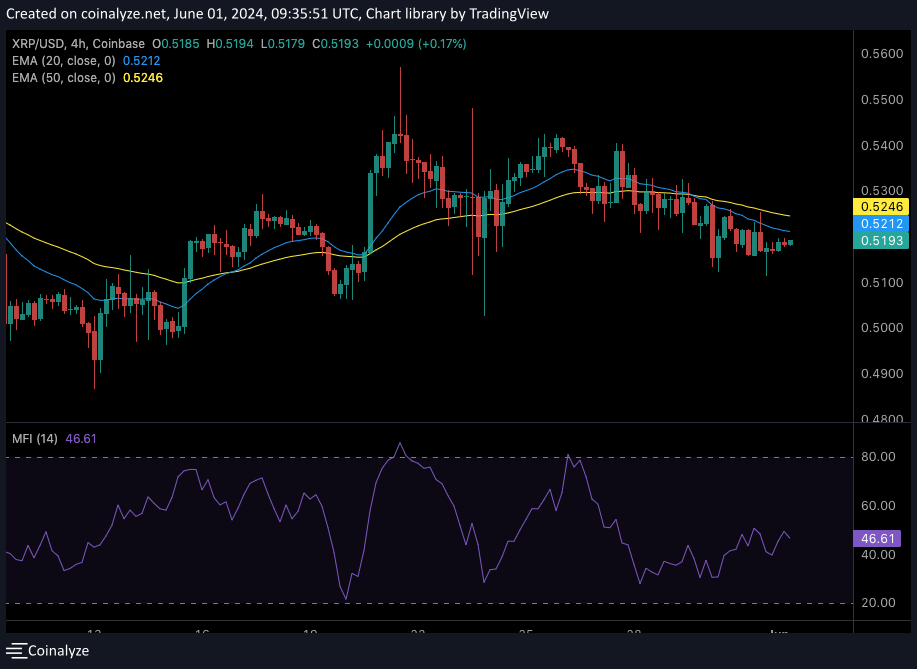
Task: Click the 0.4800 price axis label
Action: click(x=878, y=420)
